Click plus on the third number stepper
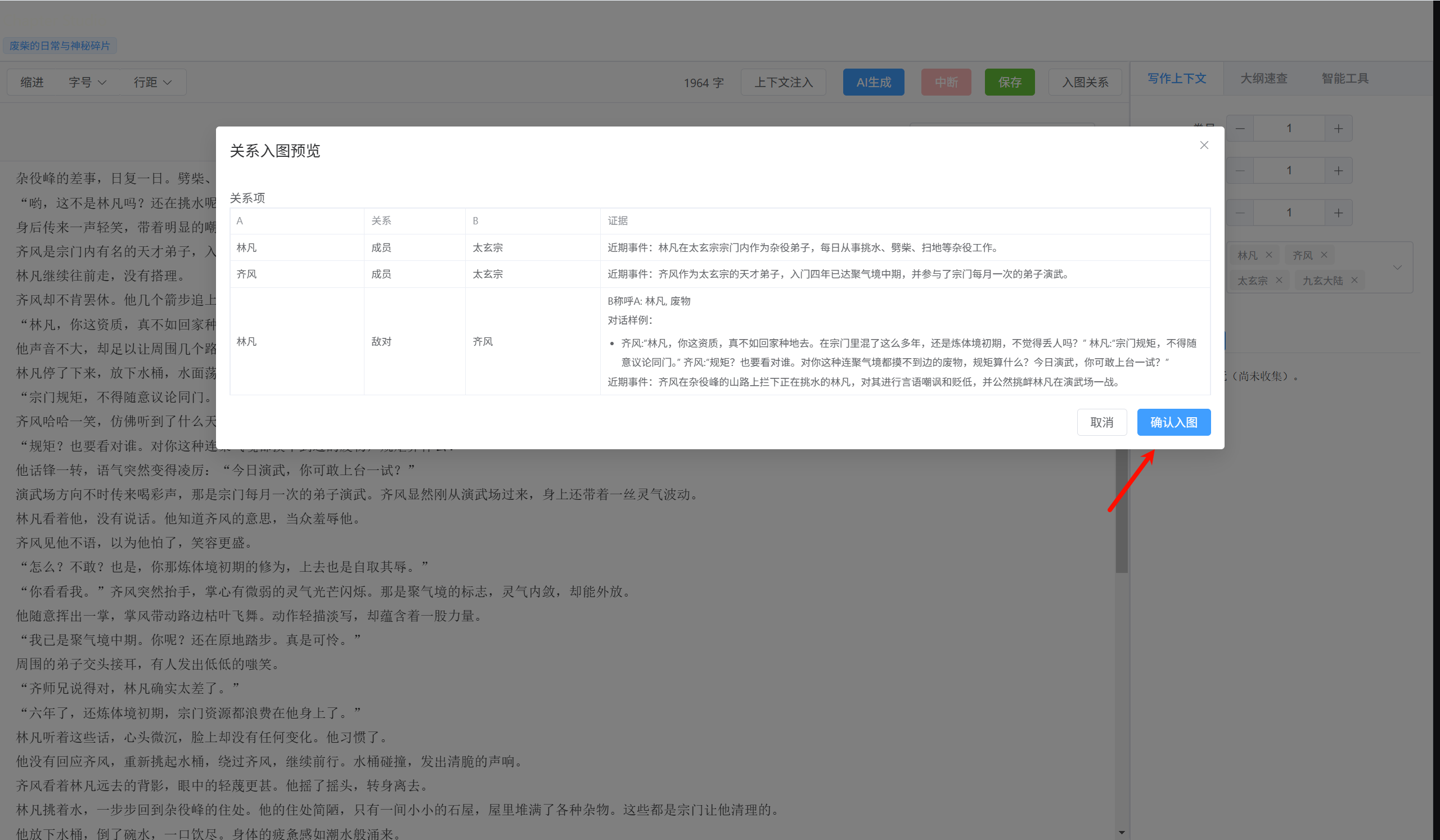 coord(1338,213)
